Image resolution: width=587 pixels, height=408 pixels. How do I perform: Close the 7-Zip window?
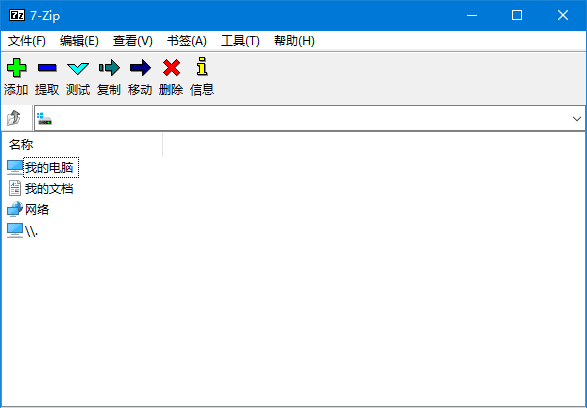pos(563,15)
